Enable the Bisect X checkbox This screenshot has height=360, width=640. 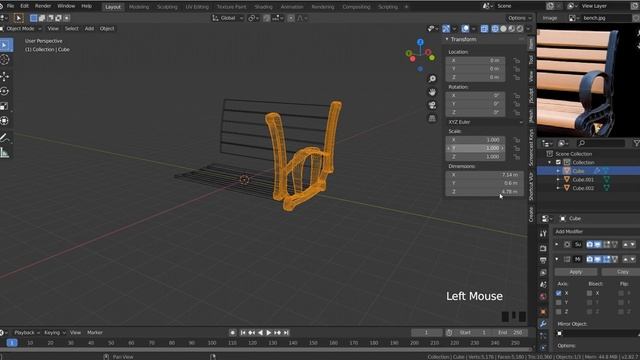click(x=589, y=293)
